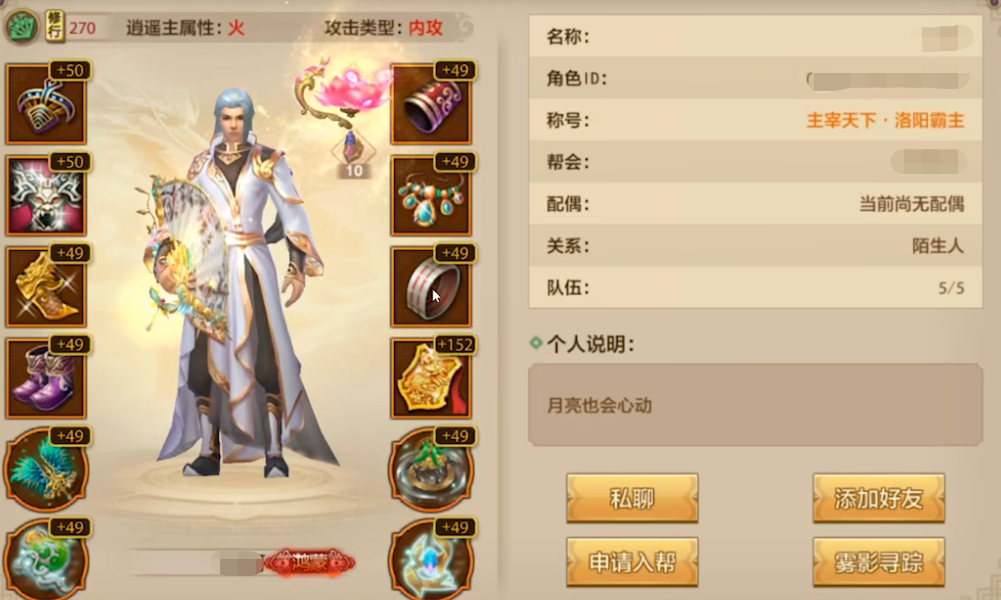Open the golden amulet +152 slot
This screenshot has width=1001, height=600.
(431, 377)
